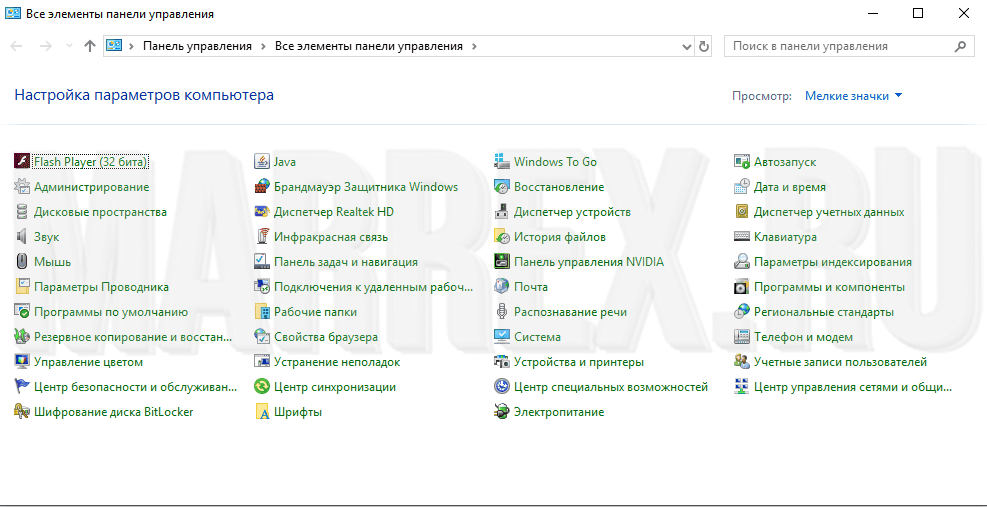This screenshot has height=507, width=987.
Task: Open Рабочие папки link
Action: (x=315, y=312)
